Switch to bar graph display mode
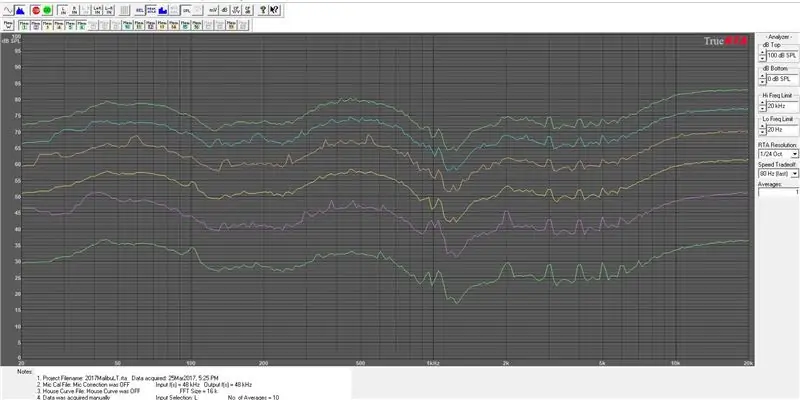This screenshot has width=800, height=400. click(x=124, y=10)
